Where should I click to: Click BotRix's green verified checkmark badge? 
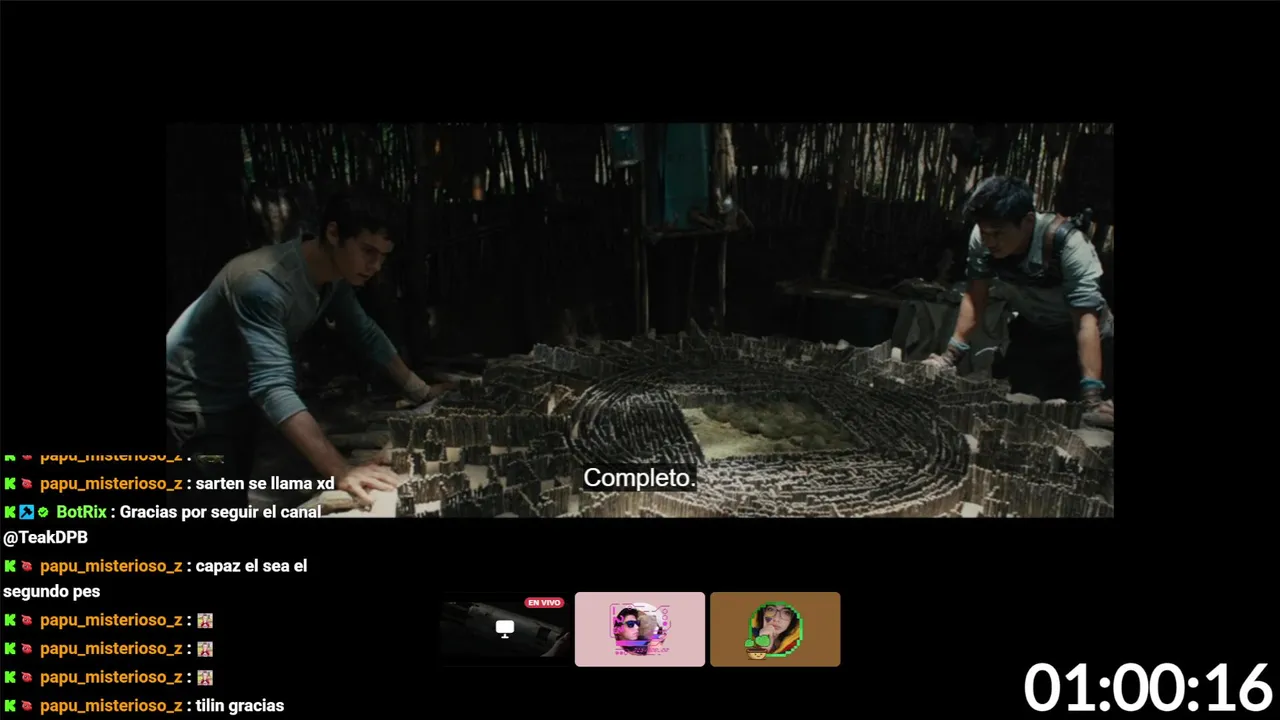[43, 512]
